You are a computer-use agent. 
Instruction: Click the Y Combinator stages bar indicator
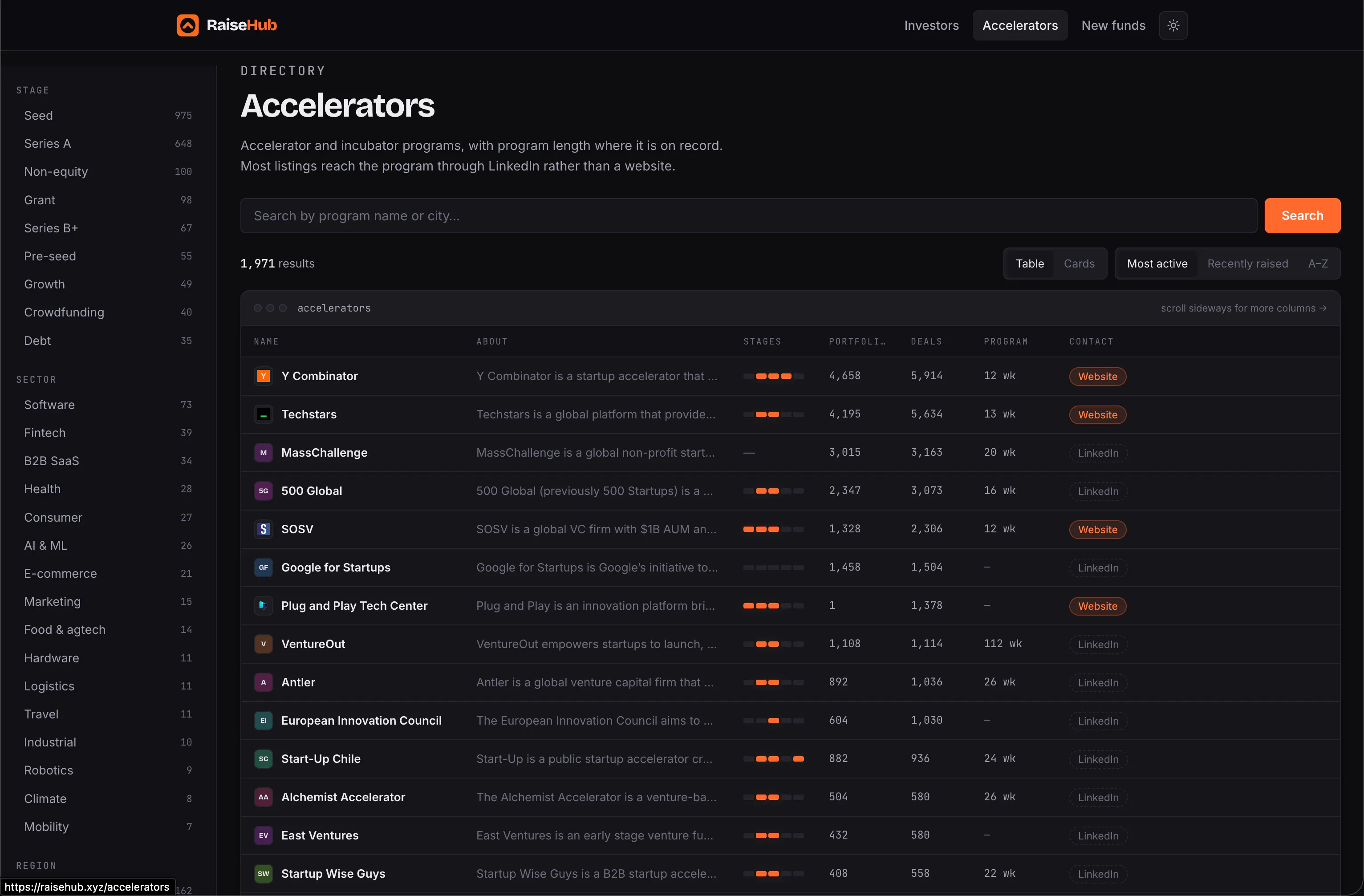click(x=773, y=377)
